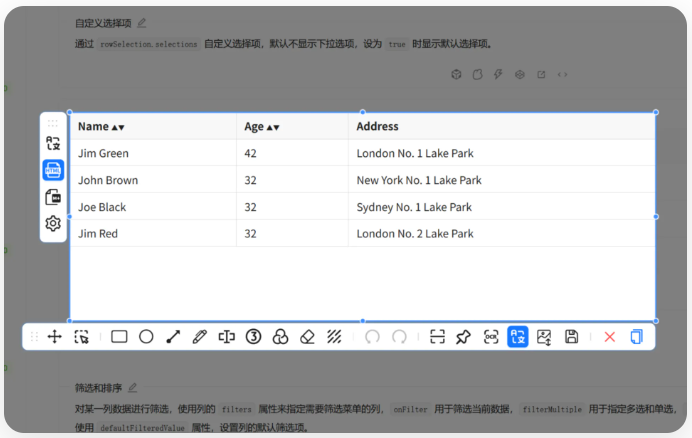Viewport: 692px width, 438px height.
Task: Open demo in a new window
Action: click(541, 75)
